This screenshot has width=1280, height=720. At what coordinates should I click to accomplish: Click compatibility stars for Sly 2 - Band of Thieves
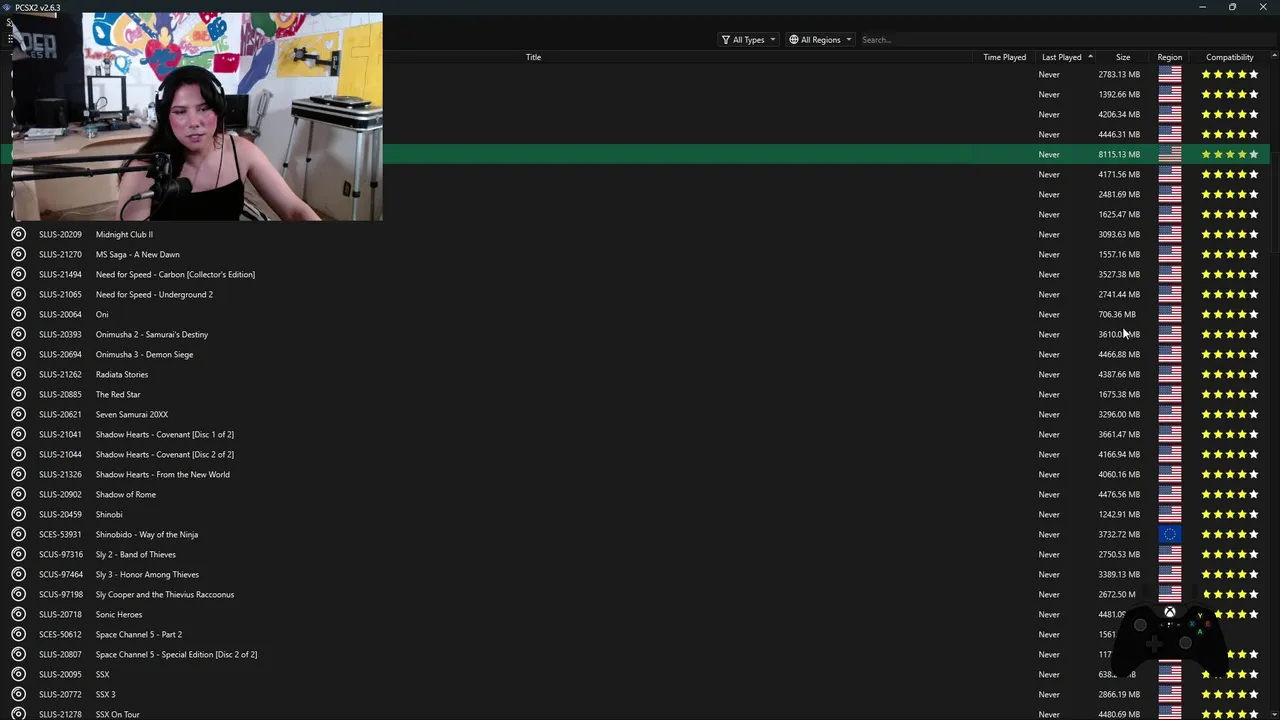[x=1229, y=554]
